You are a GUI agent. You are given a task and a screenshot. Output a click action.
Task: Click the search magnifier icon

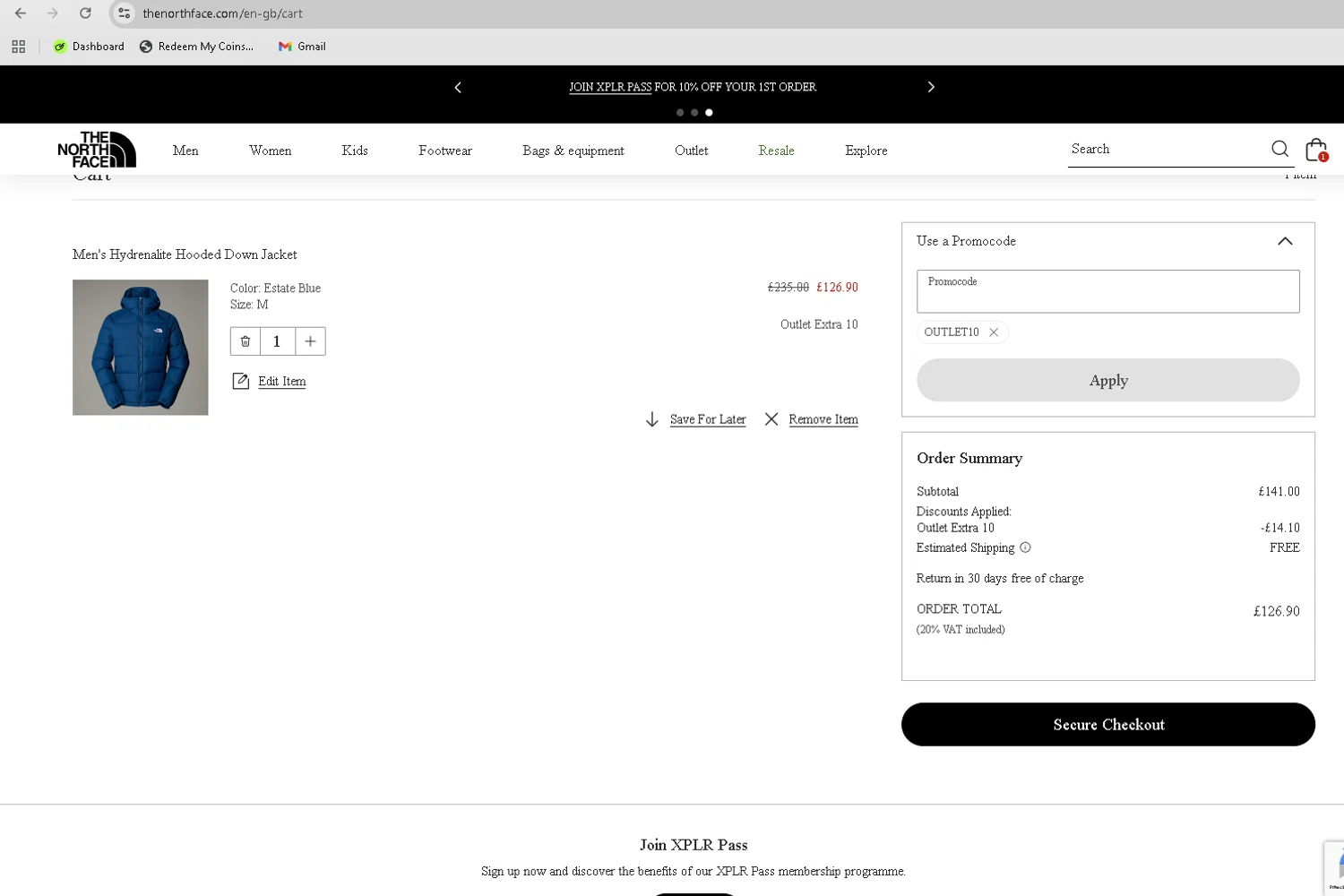1280,149
